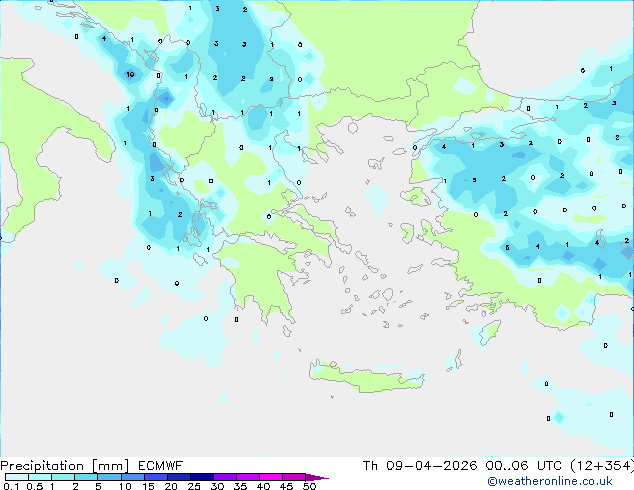
Task: Click the '0.1' legend scale label
Action: 11,486
